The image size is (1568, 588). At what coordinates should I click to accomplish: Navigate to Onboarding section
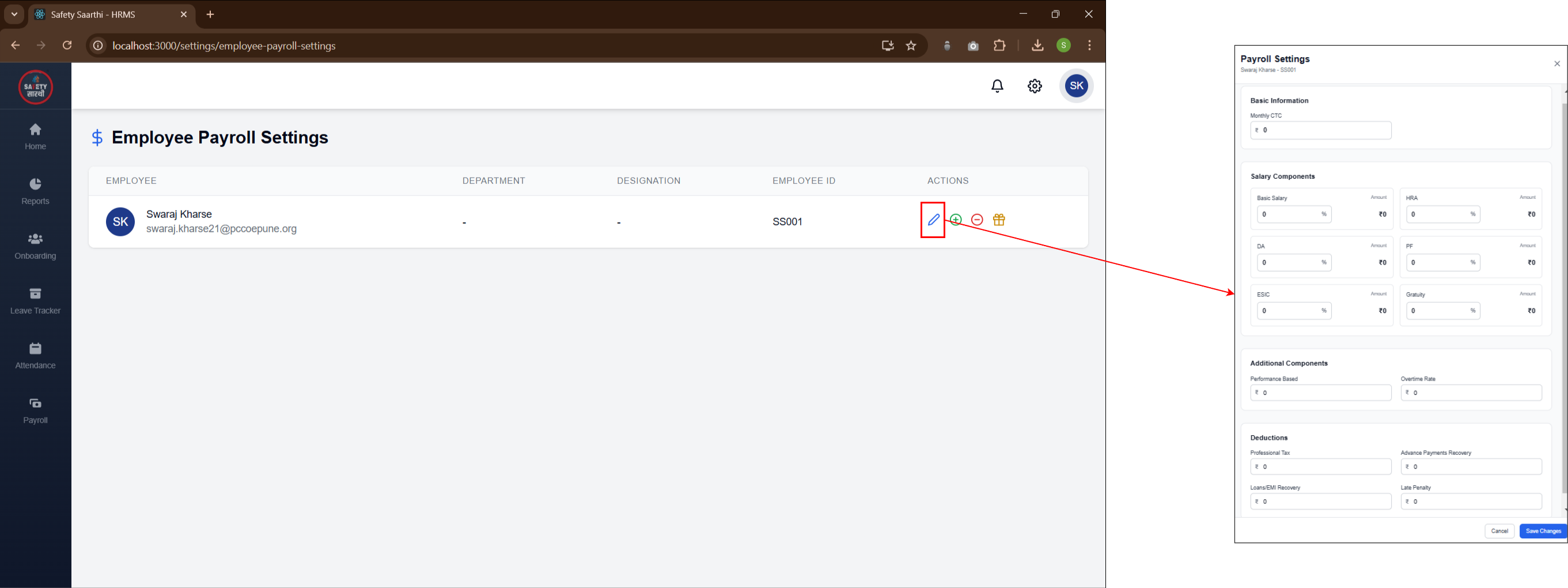tap(35, 246)
